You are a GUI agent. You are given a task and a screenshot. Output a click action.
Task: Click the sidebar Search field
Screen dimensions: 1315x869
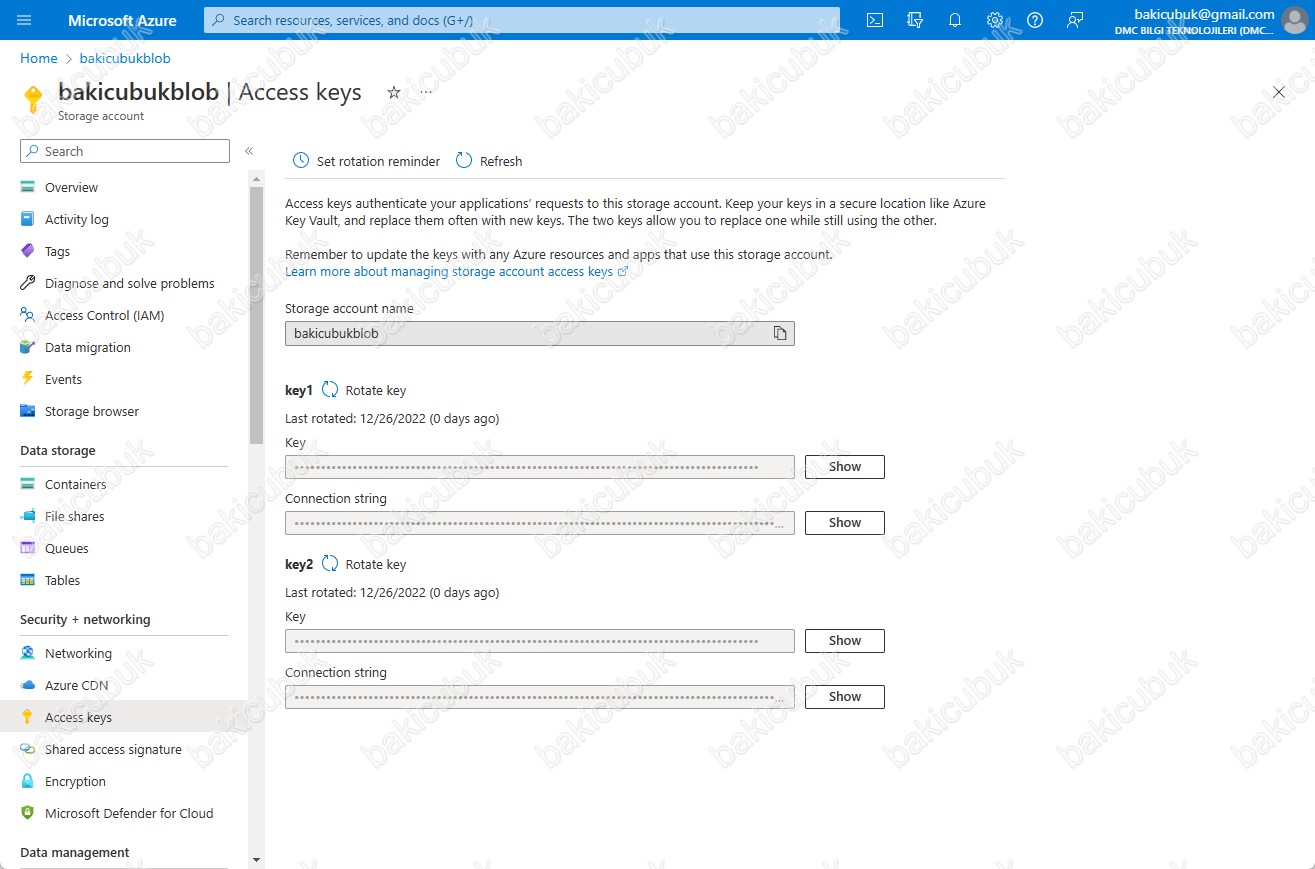click(125, 151)
